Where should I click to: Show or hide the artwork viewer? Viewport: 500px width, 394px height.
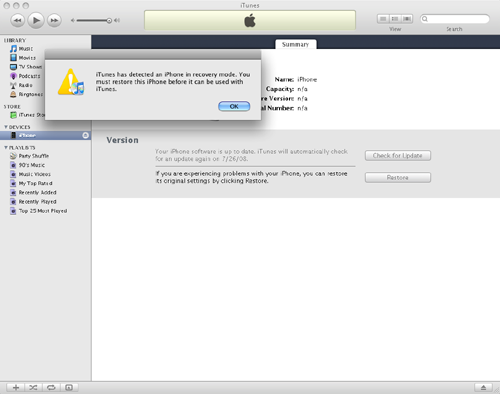tap(69, 387)
